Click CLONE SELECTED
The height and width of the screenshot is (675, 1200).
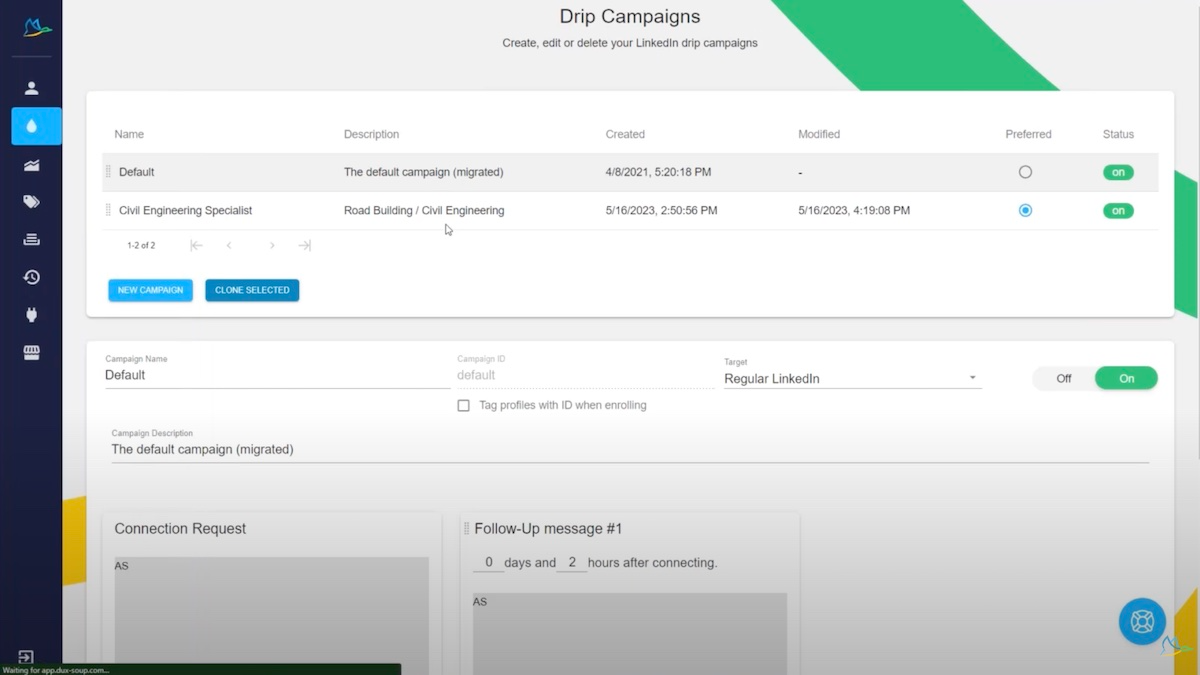pos(252,290)
